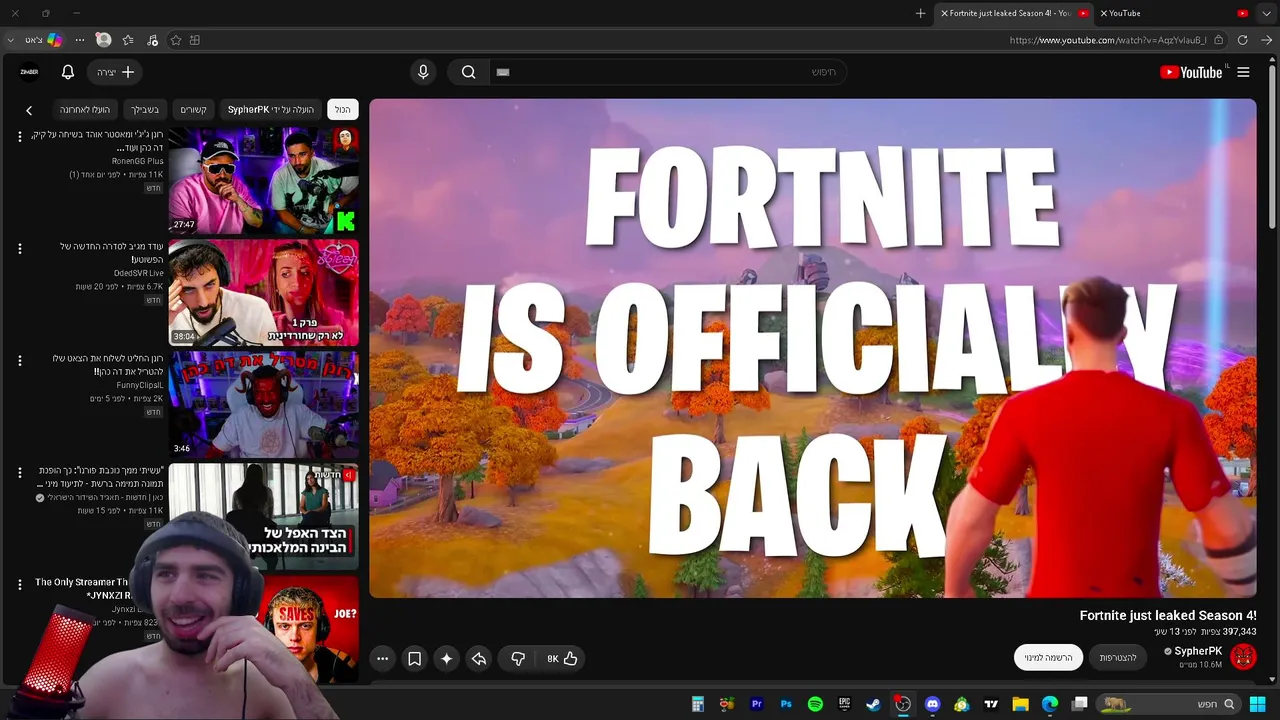Open browser settings three-dot menu
This screenshot has height=720, width=1280.
point(80,40)
